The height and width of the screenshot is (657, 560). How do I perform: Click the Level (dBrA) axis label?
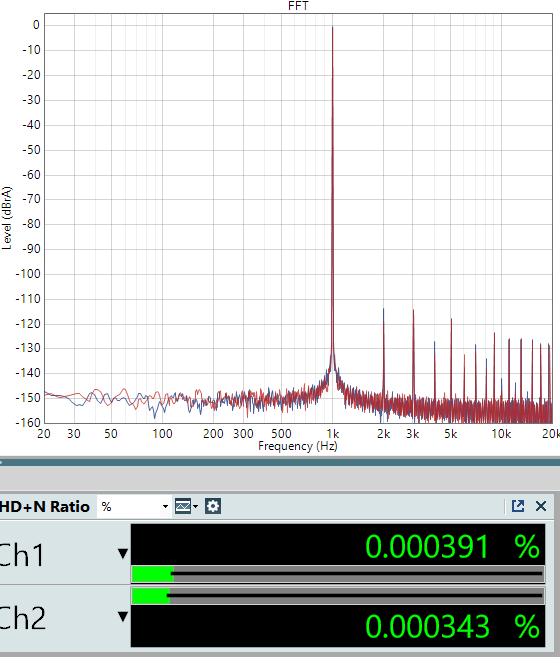point(7,218)
